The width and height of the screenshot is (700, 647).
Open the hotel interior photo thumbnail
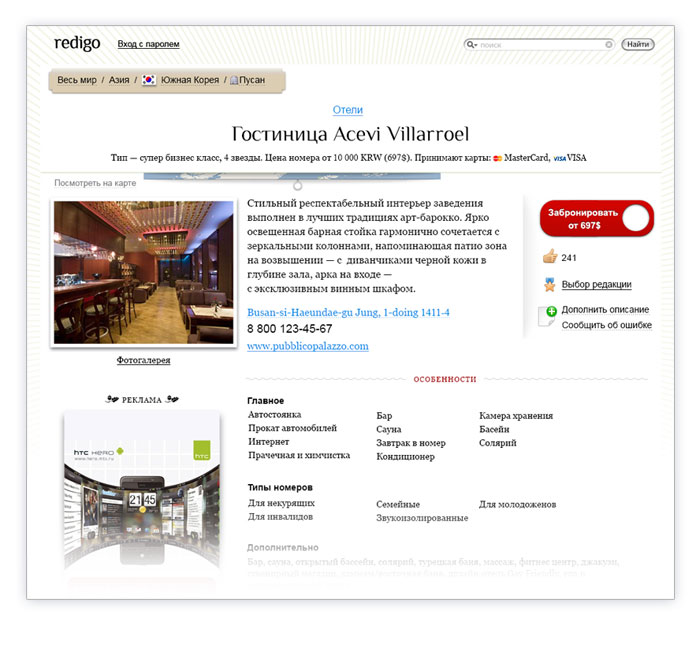pos(143,272)
